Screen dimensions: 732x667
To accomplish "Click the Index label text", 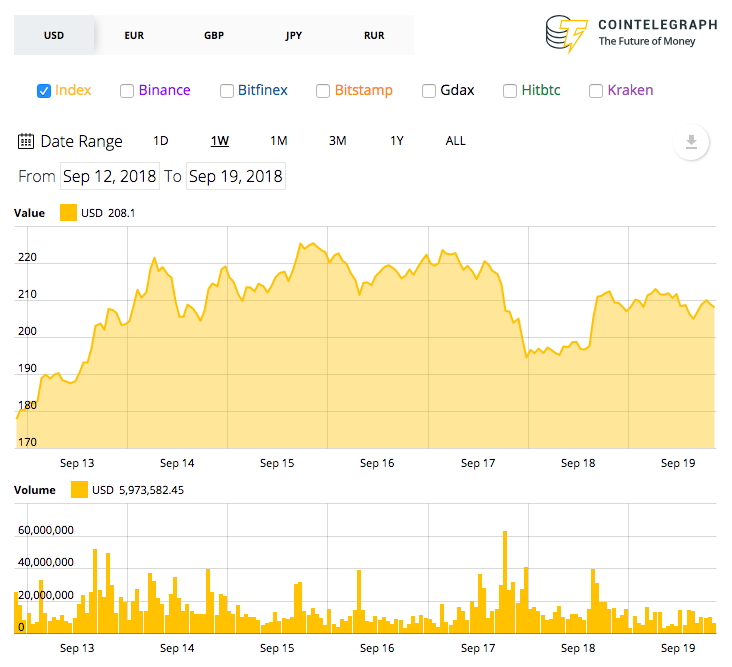I will coord(73,90).
